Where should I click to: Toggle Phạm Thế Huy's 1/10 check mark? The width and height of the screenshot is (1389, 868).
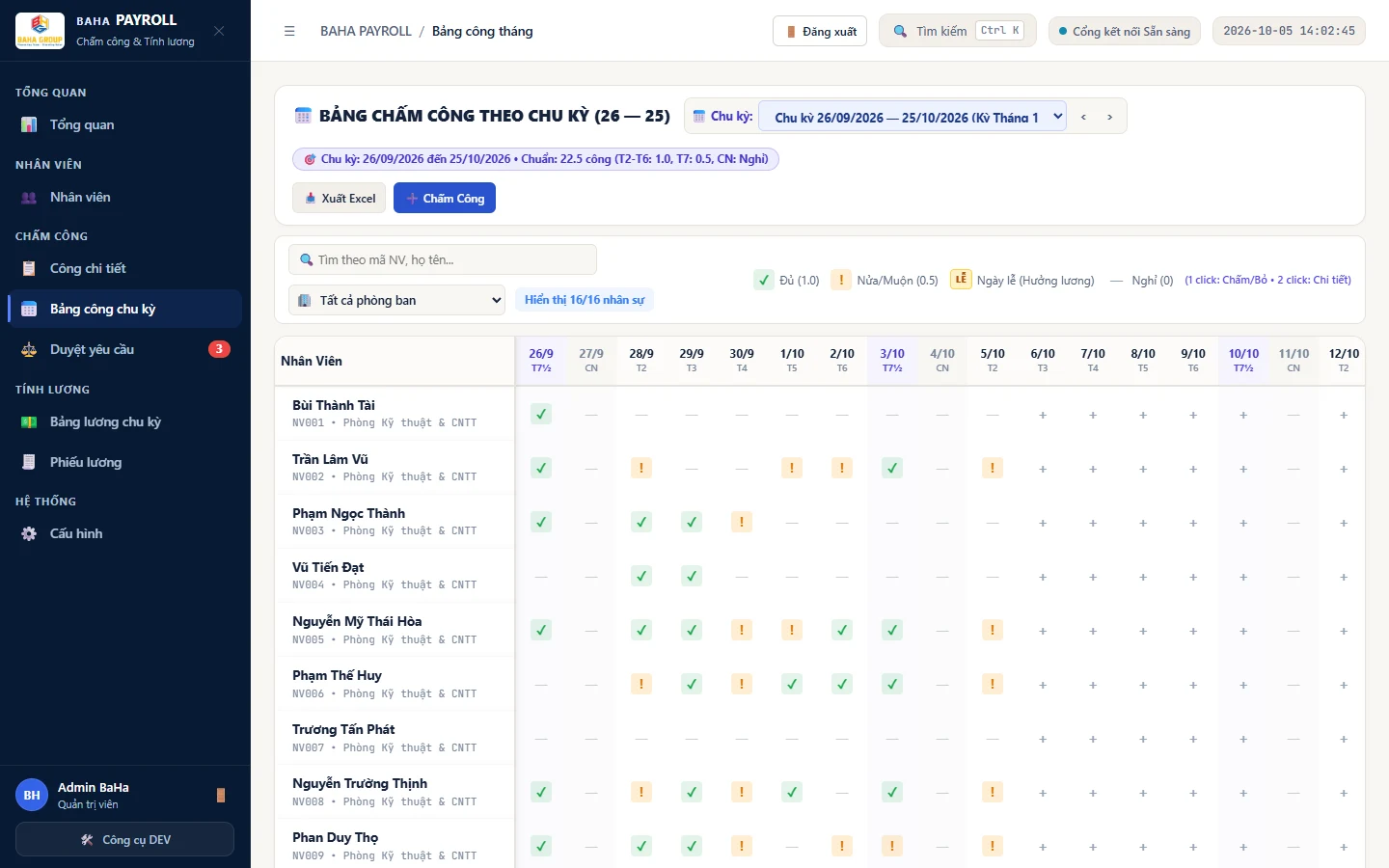point(792,685)
